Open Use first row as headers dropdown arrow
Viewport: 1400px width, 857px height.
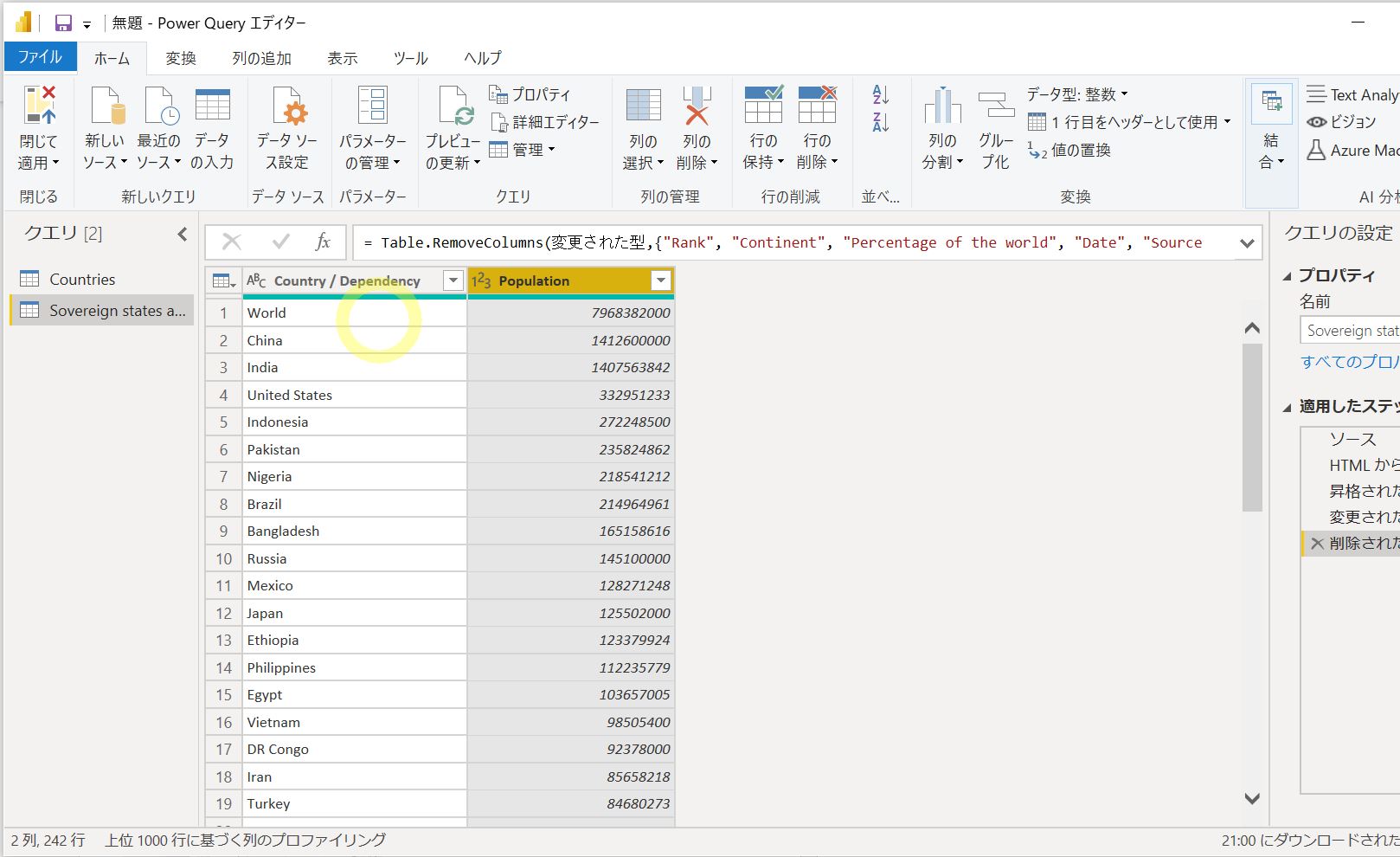point(1227,122)
